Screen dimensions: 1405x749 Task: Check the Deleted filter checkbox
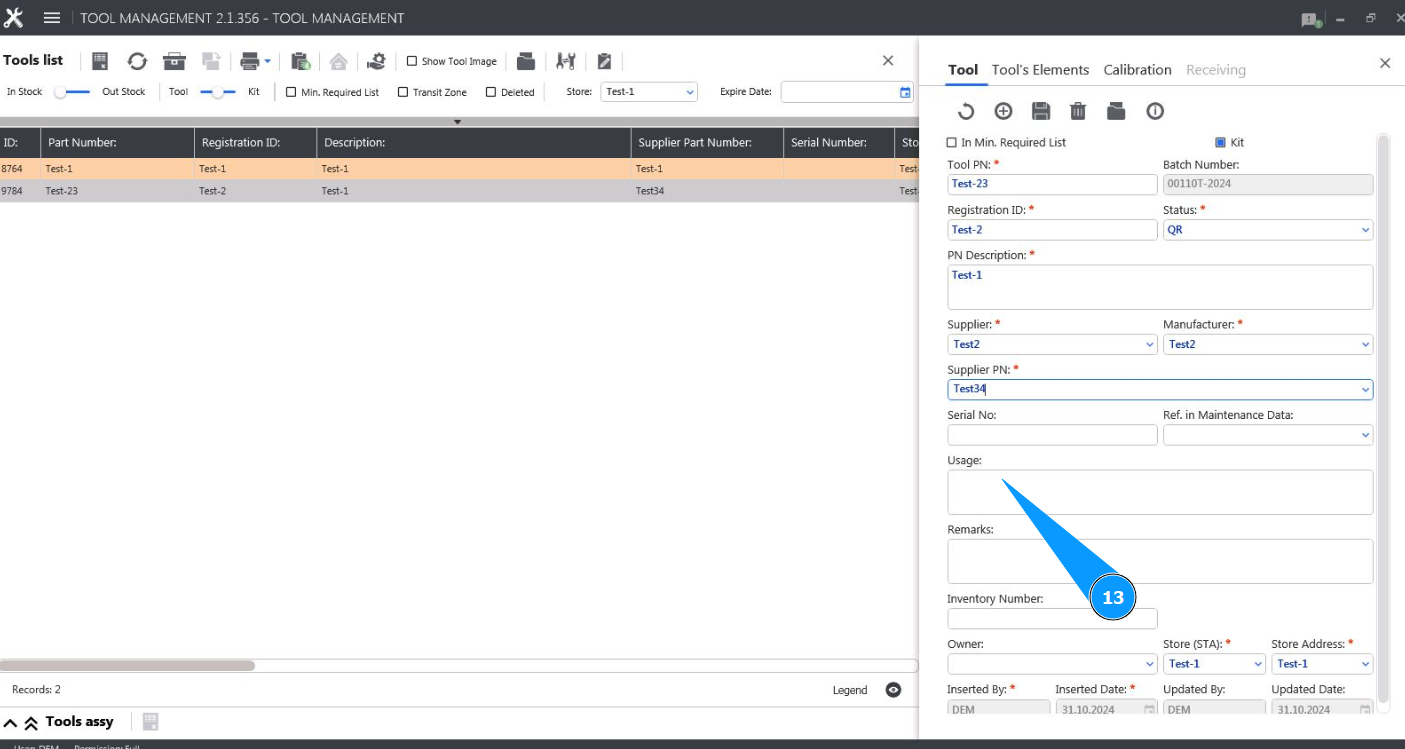pyautogui.click(x=491, y=92)
